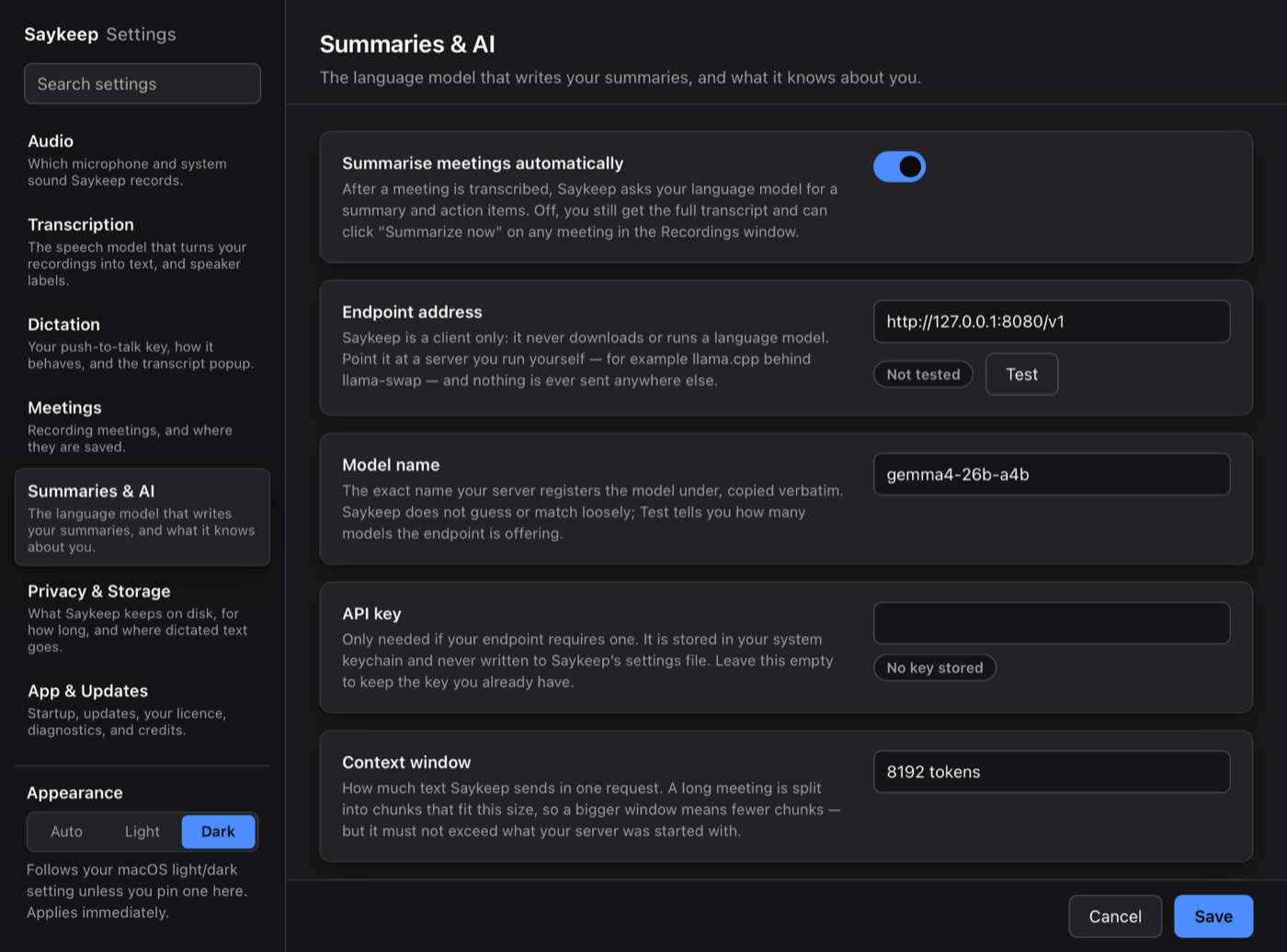Toggle Summarise meetings automatically switch
The image size is (1287, 952).
899,166
